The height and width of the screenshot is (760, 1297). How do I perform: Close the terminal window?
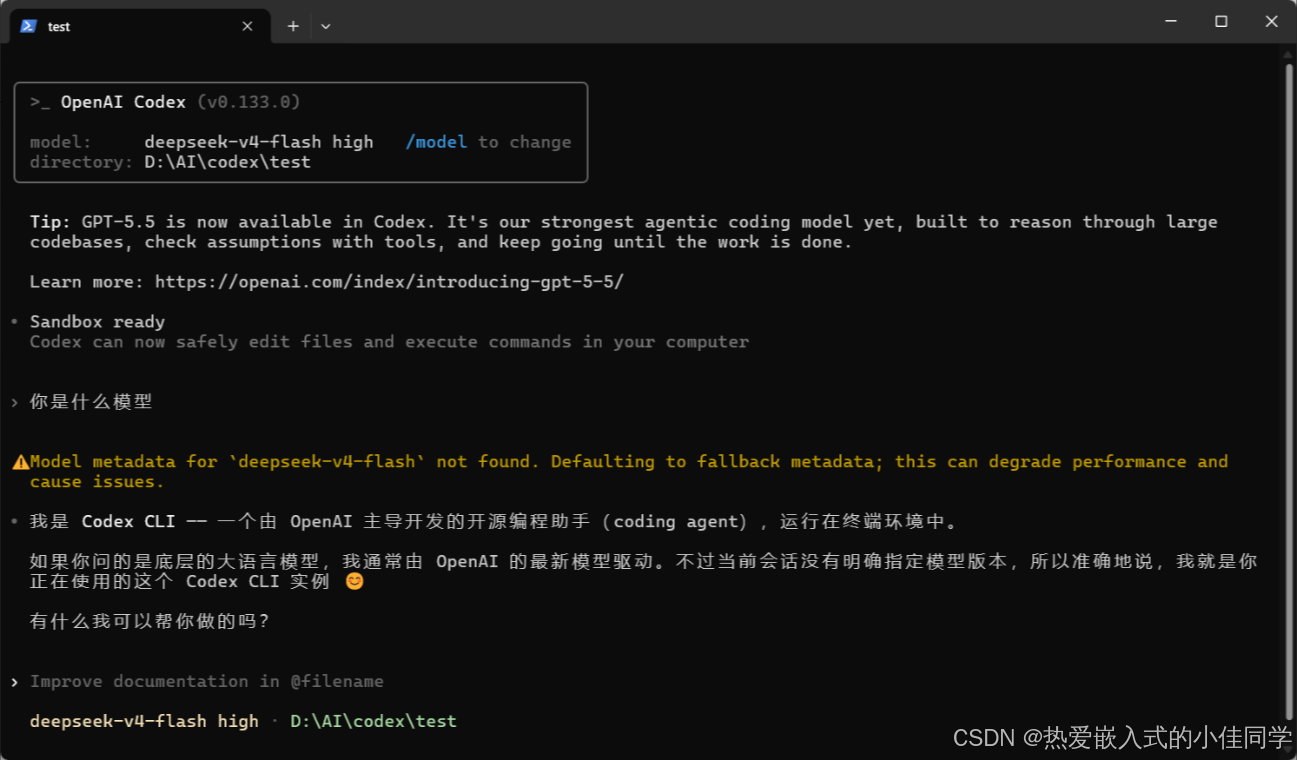click(x=1271, y=21)
